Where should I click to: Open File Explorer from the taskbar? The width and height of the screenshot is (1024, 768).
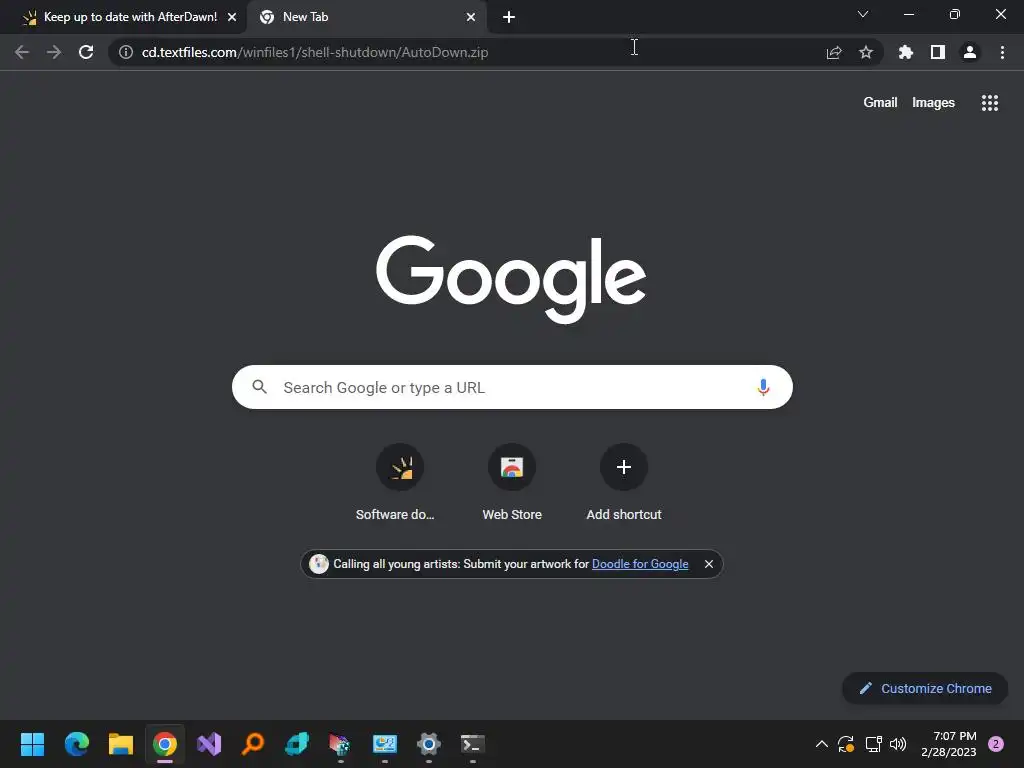tap(121, 744)
